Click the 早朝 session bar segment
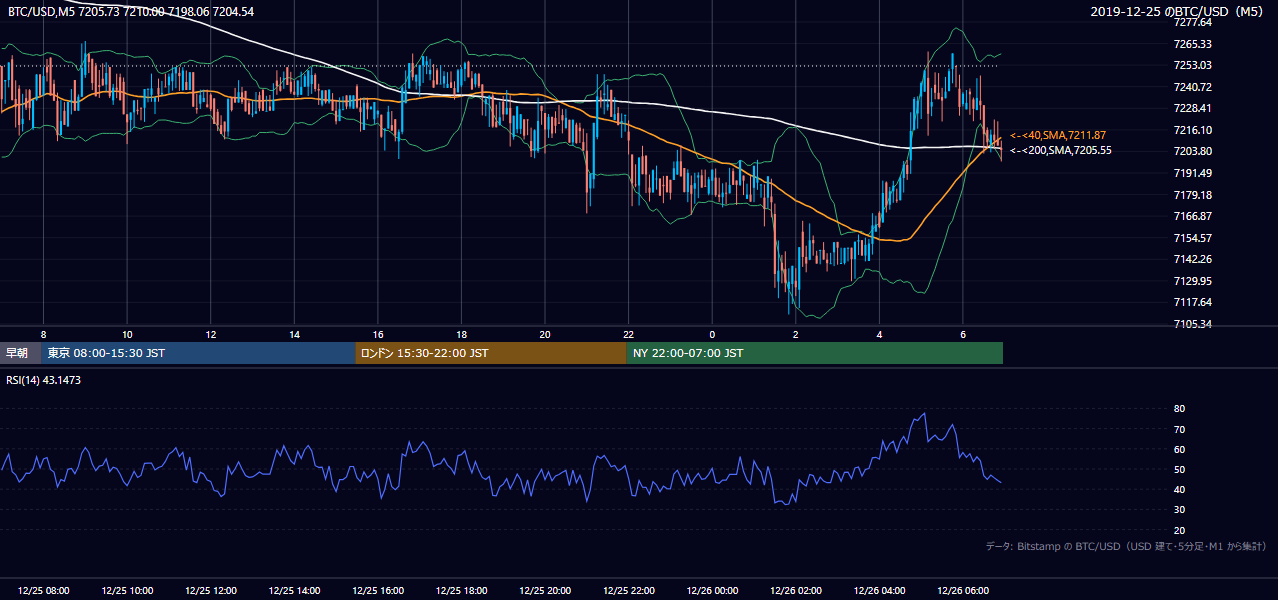Viewport: 1278px width, 600px height. 20,353
